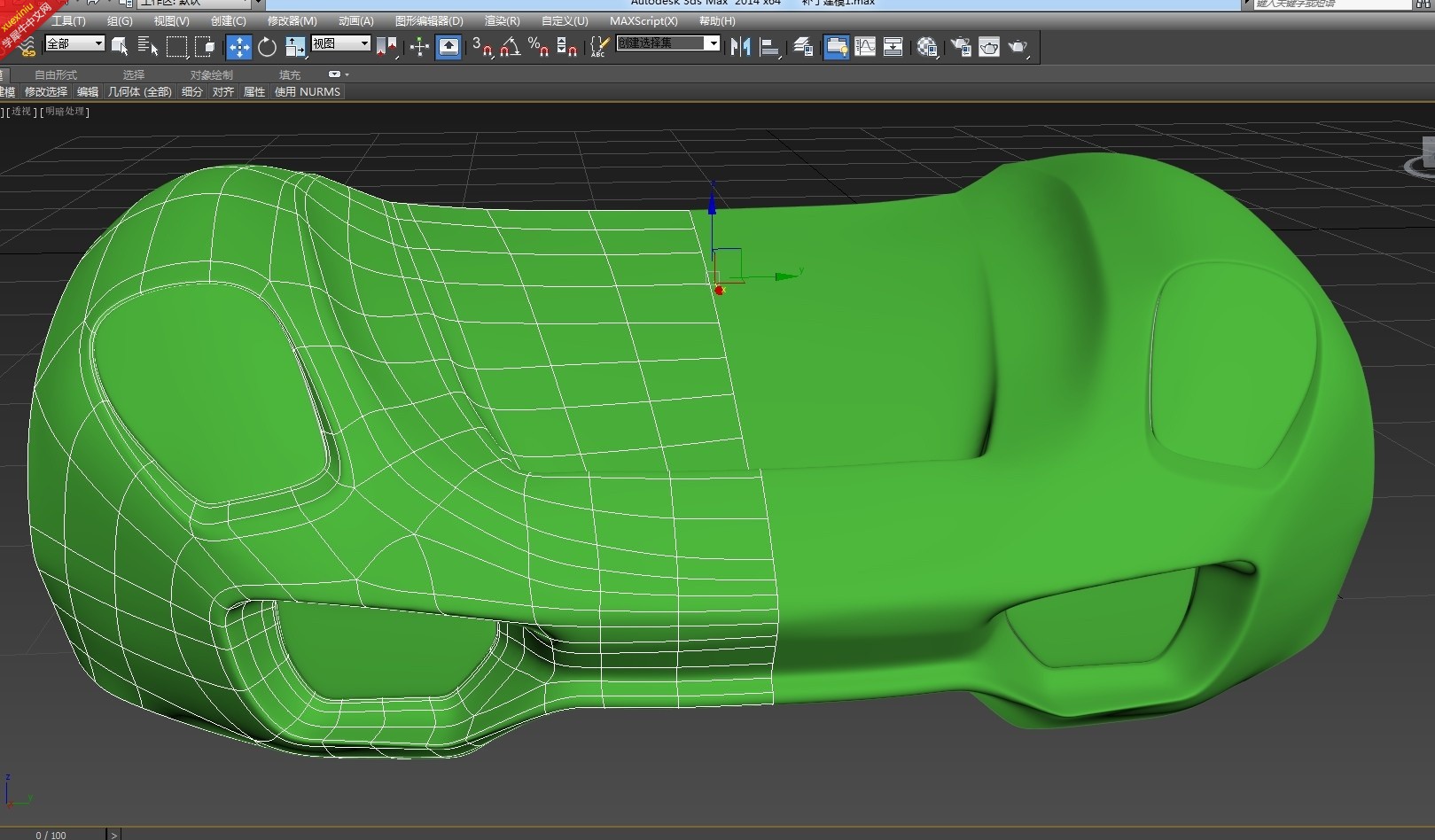Image resolution: width=1435 pixels, height=840 pixels.
Task: Open the workspace selector dropdown
Action: (x=196, y=3)
